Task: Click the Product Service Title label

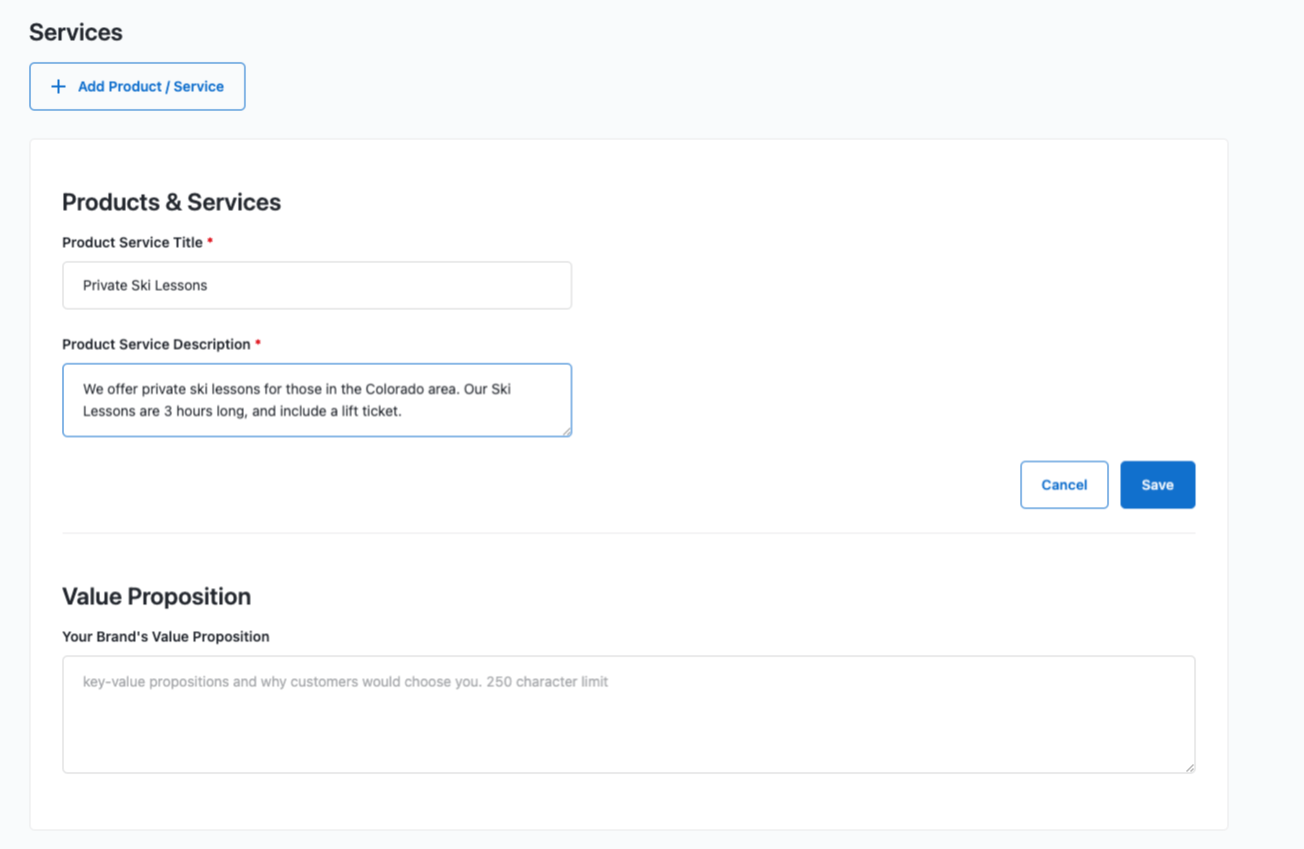Action: 132,243
